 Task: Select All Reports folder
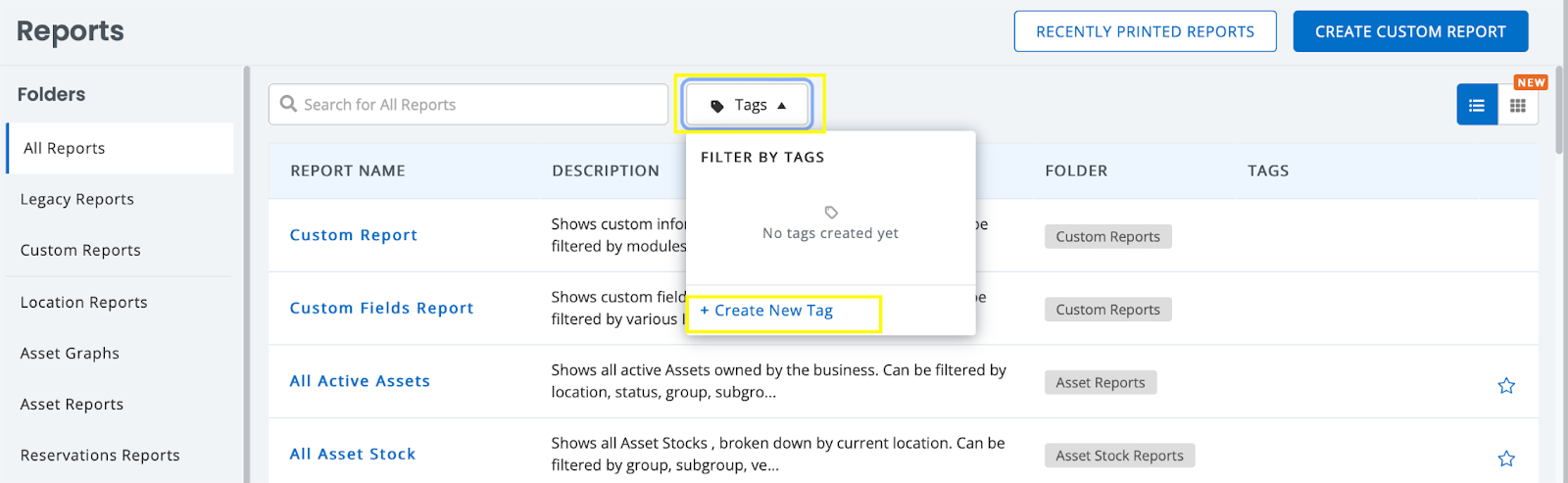click(x=120, y=148)
